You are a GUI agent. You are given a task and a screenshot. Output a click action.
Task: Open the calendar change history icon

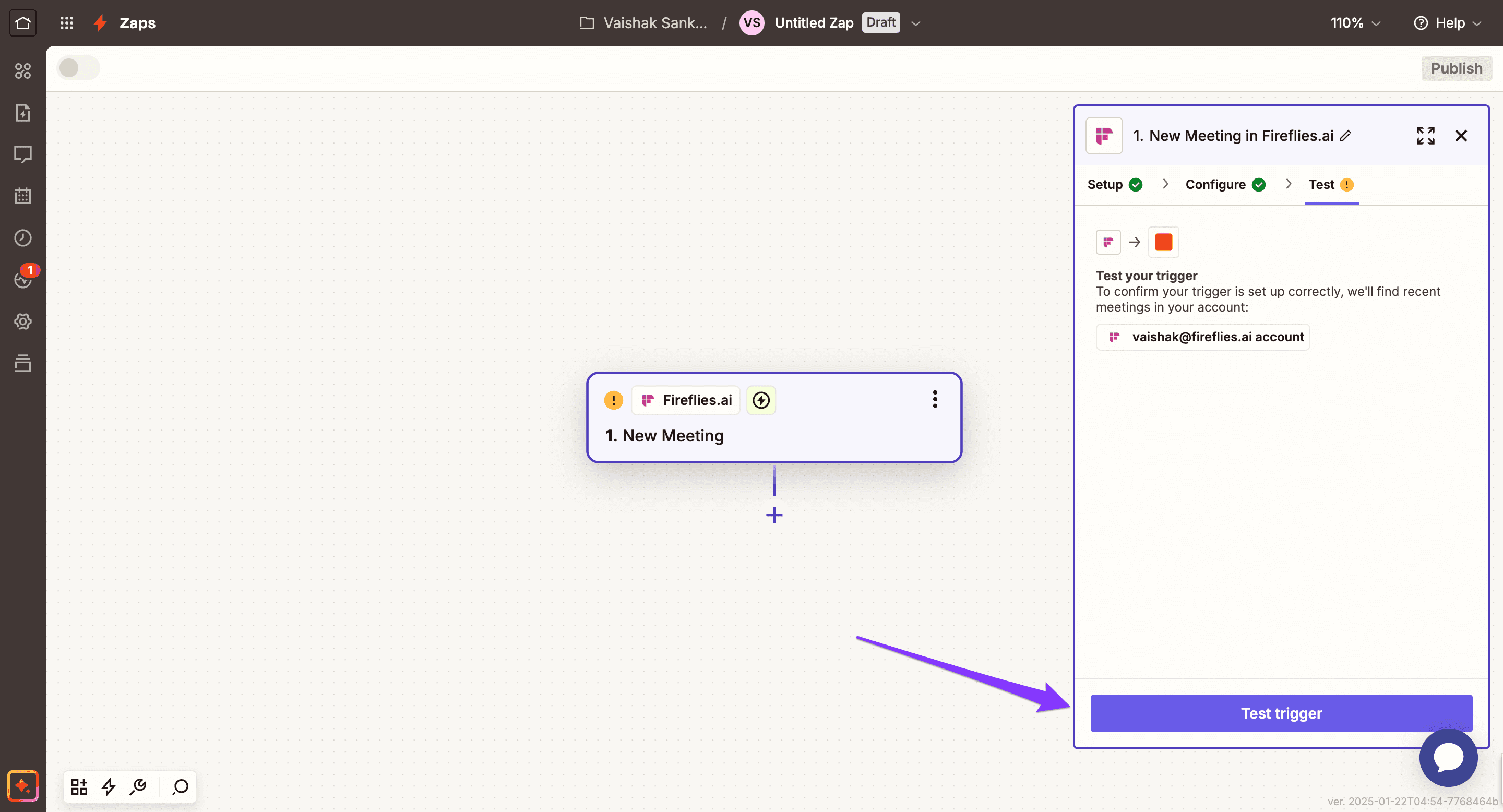tap(23, 196)
